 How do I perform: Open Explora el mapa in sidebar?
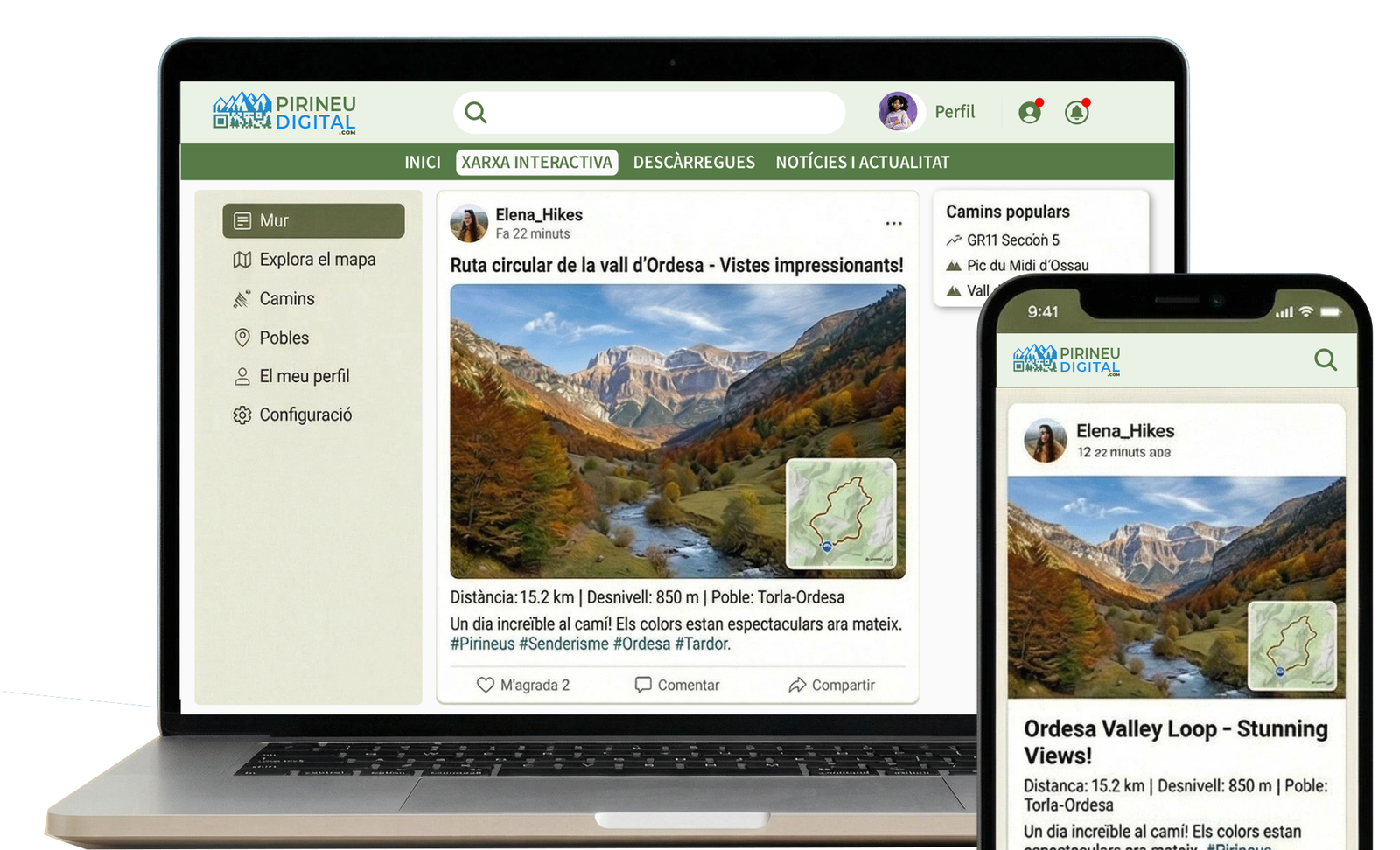click(316, 260)
